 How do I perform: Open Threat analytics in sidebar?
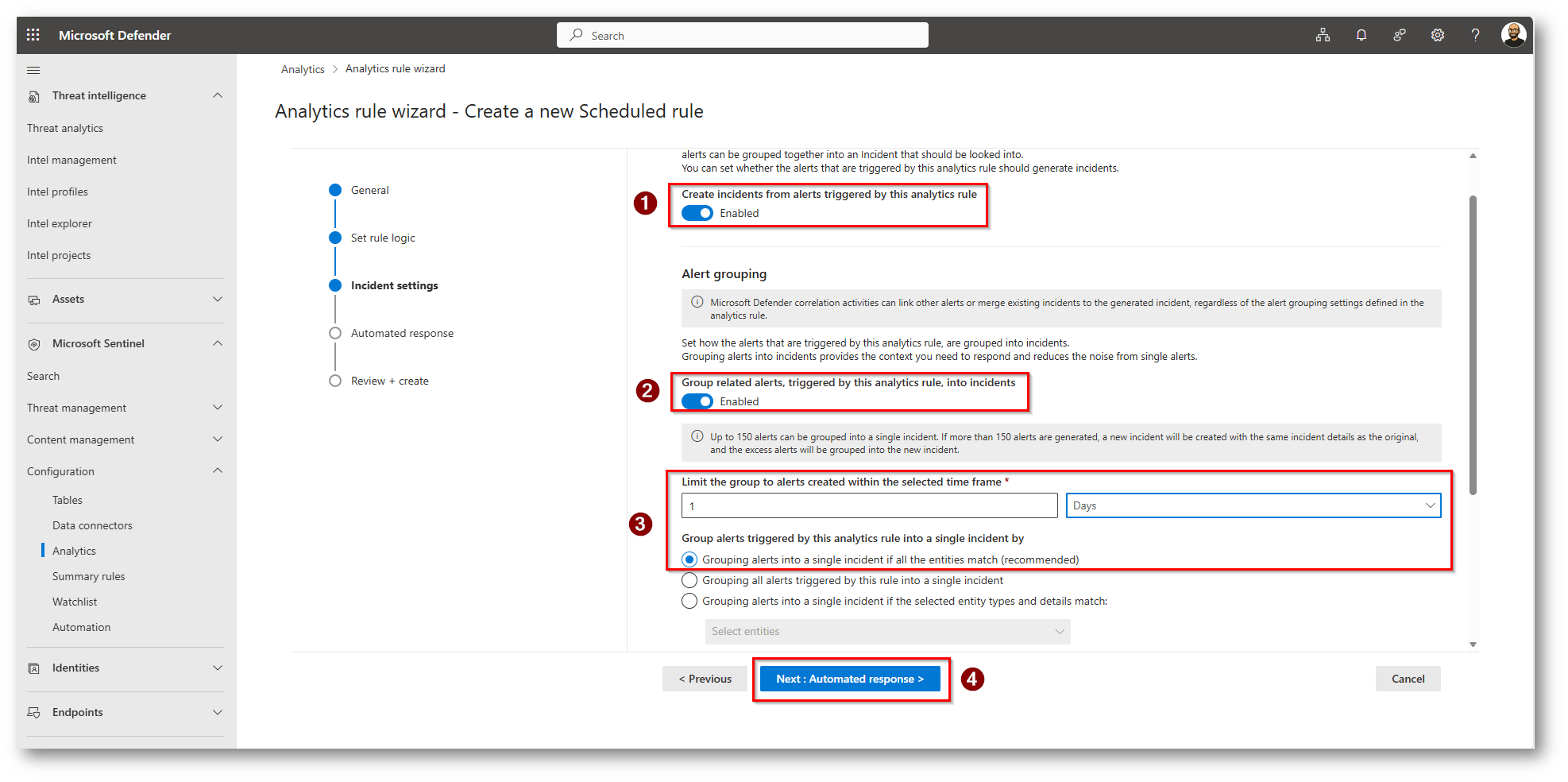point(65,128)
